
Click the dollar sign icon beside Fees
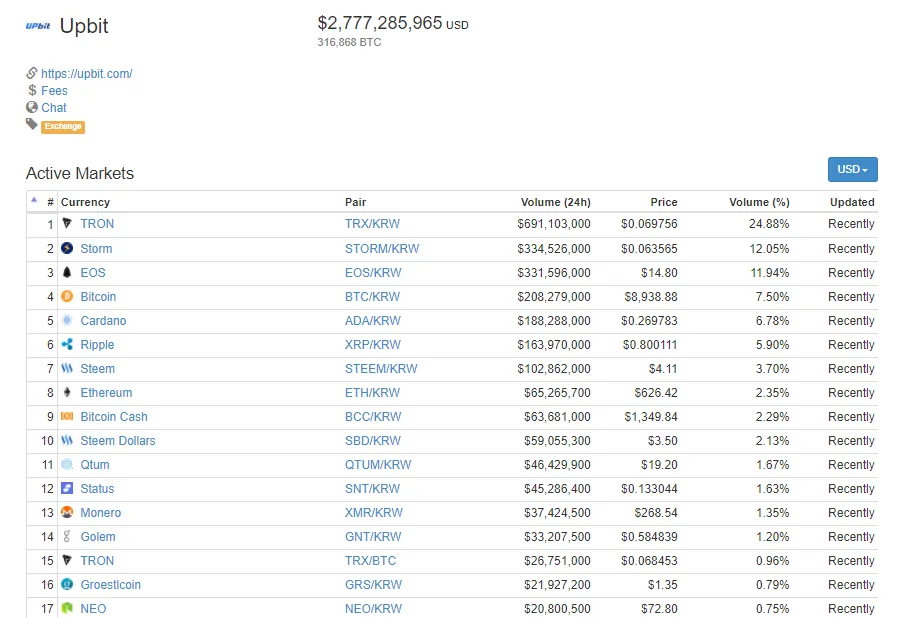32,90
